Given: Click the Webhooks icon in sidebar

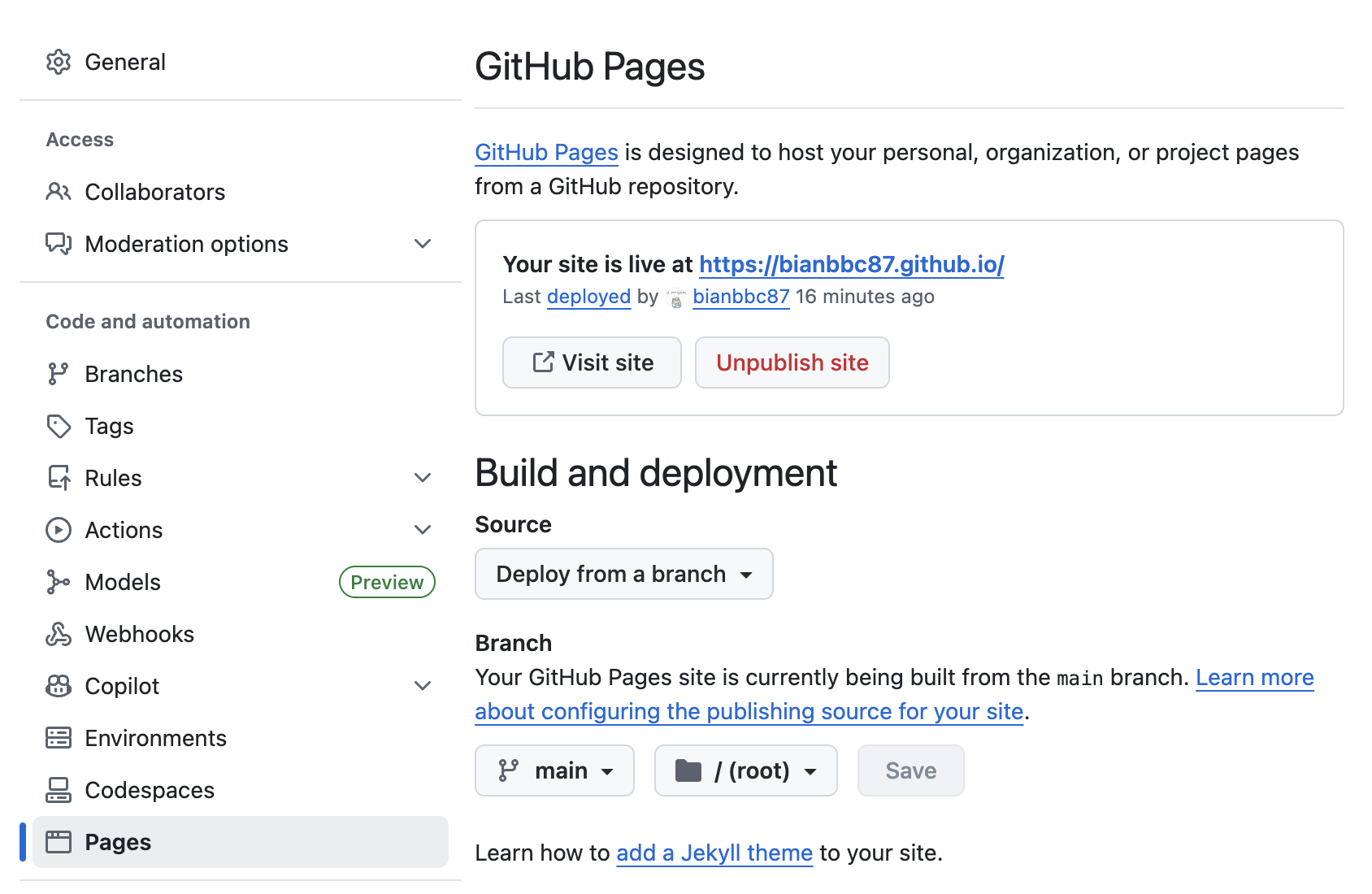Looking at the screenshot, I should click(x=59, y=634).
